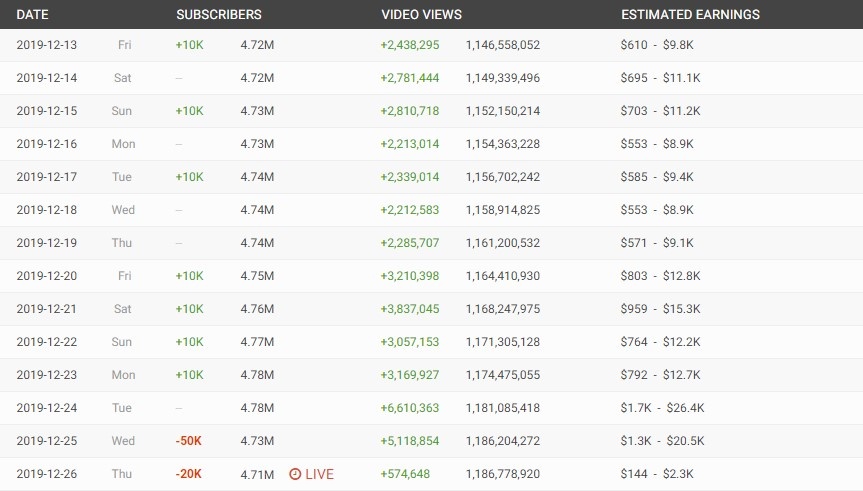
Task: Click the +3,837,045 views gain
Action: [410, 309]
